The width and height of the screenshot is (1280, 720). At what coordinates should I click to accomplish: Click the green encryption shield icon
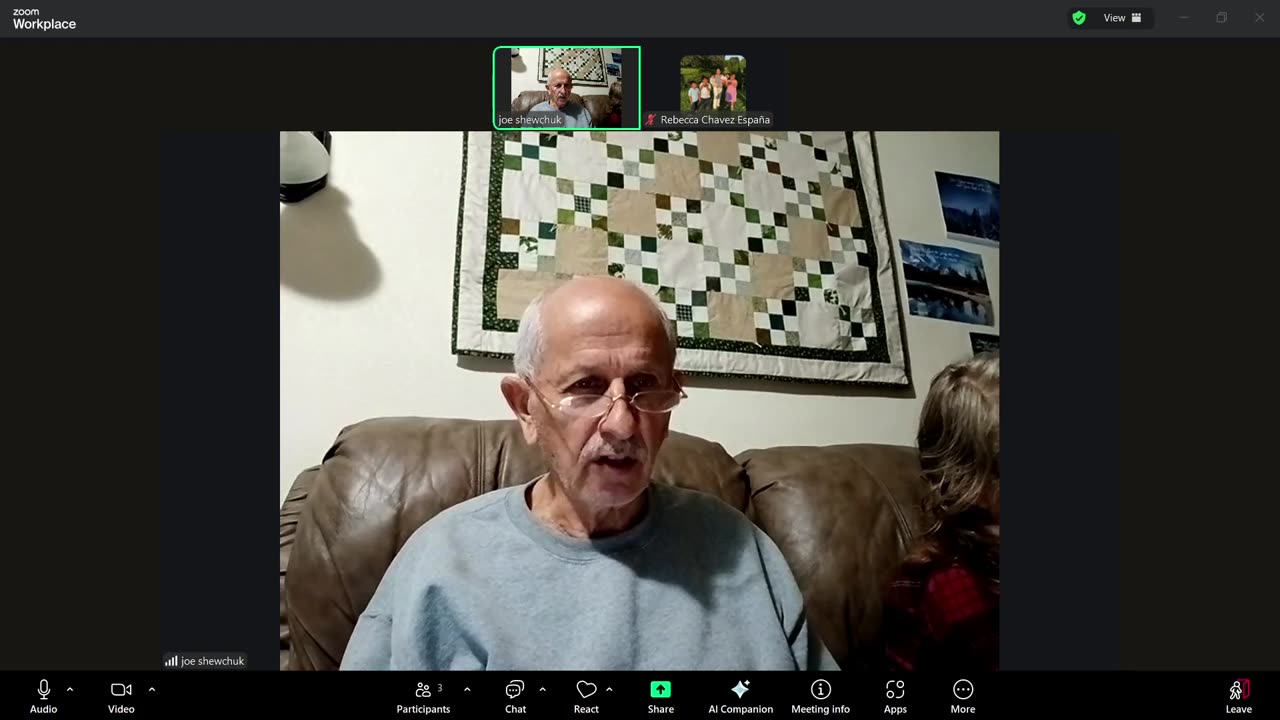coord(1079,18)
